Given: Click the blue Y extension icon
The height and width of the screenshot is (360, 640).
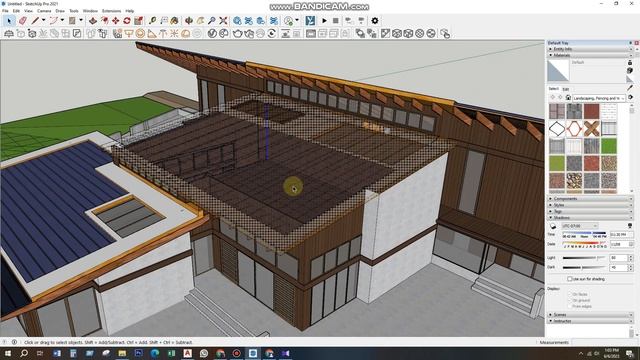Looking at the screenshot, I should click(310, 20).
